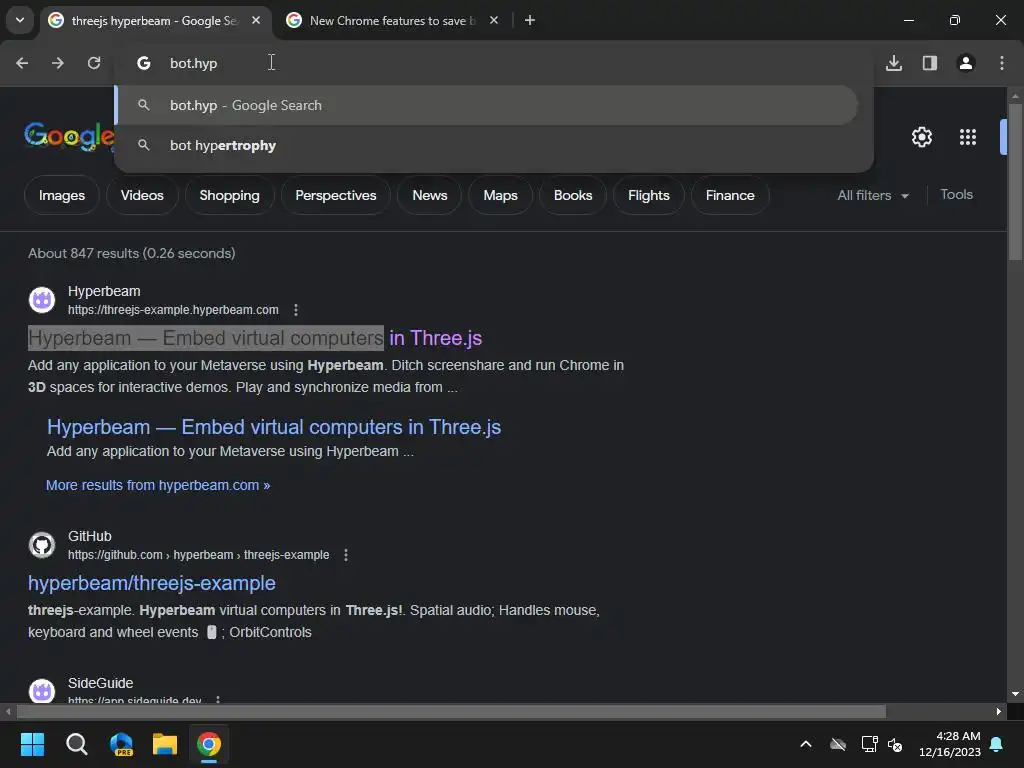Switch to threejs hyperbeam Google Search tab
1024x768 pixels.
155,20
